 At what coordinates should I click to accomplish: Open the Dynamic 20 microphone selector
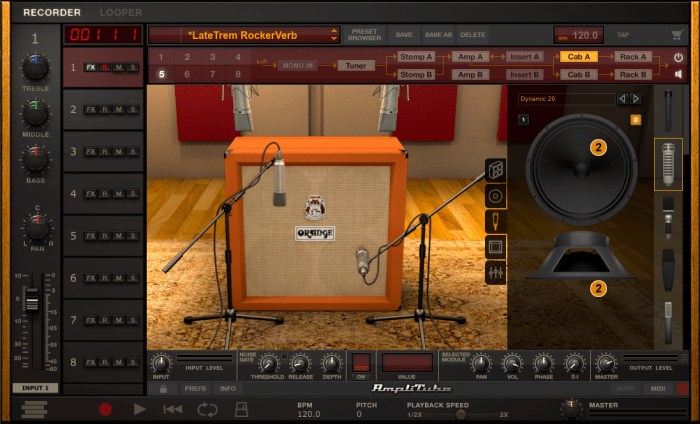point(566,99)
